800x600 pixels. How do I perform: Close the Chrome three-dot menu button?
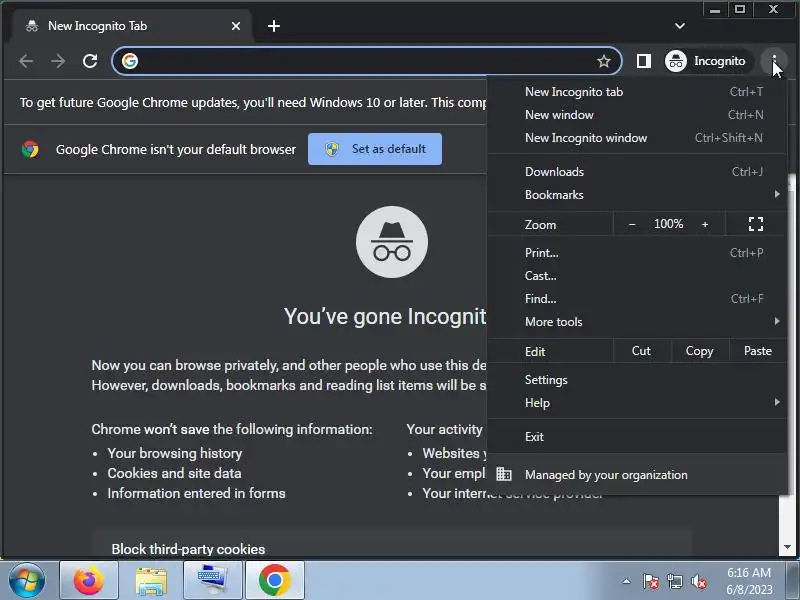point(774,61)
